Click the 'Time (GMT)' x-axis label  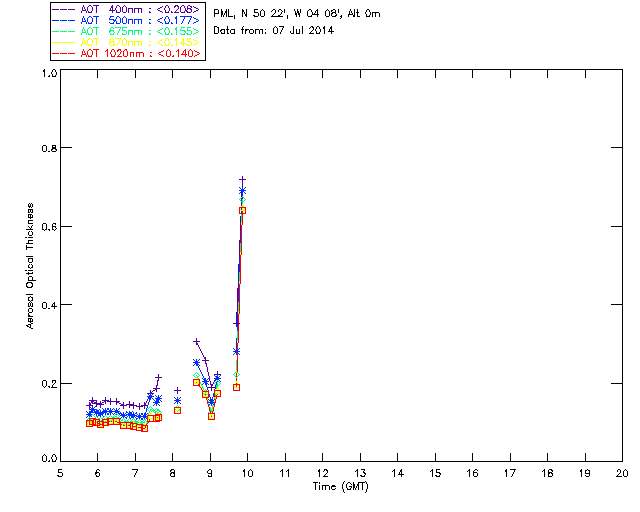[341, 487]
